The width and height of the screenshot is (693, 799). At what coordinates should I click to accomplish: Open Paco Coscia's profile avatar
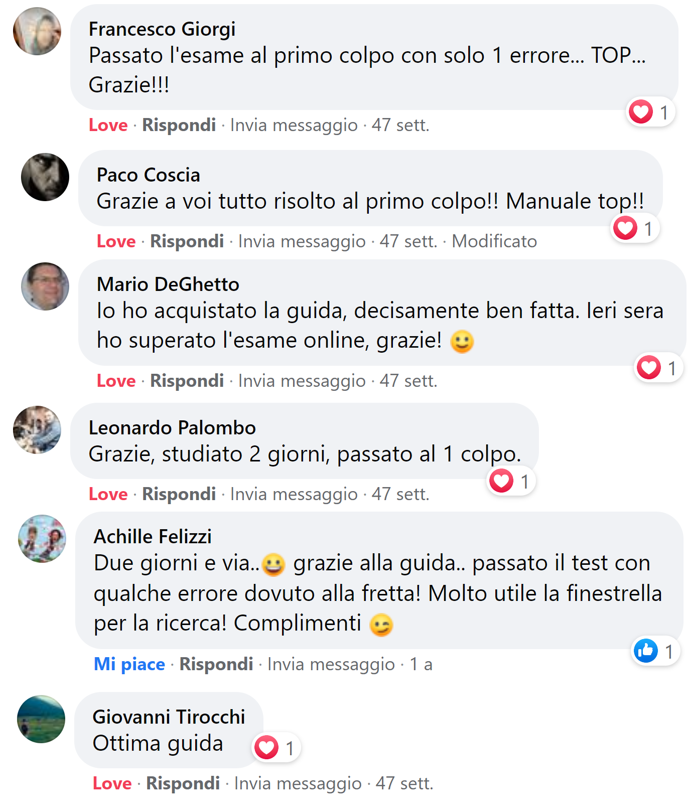coord(45,177)
